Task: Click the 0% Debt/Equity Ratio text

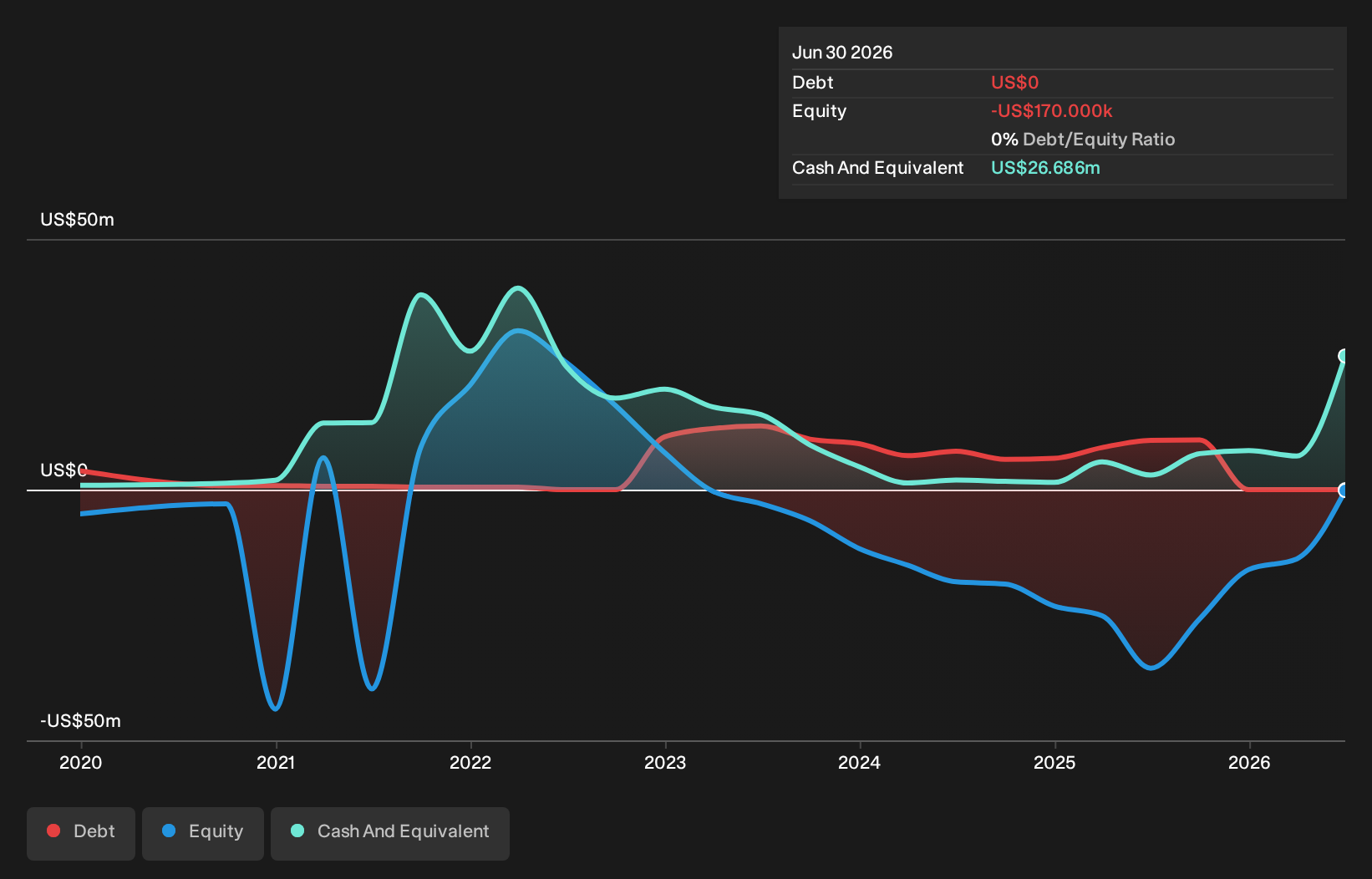Action: click(1083, 140)
